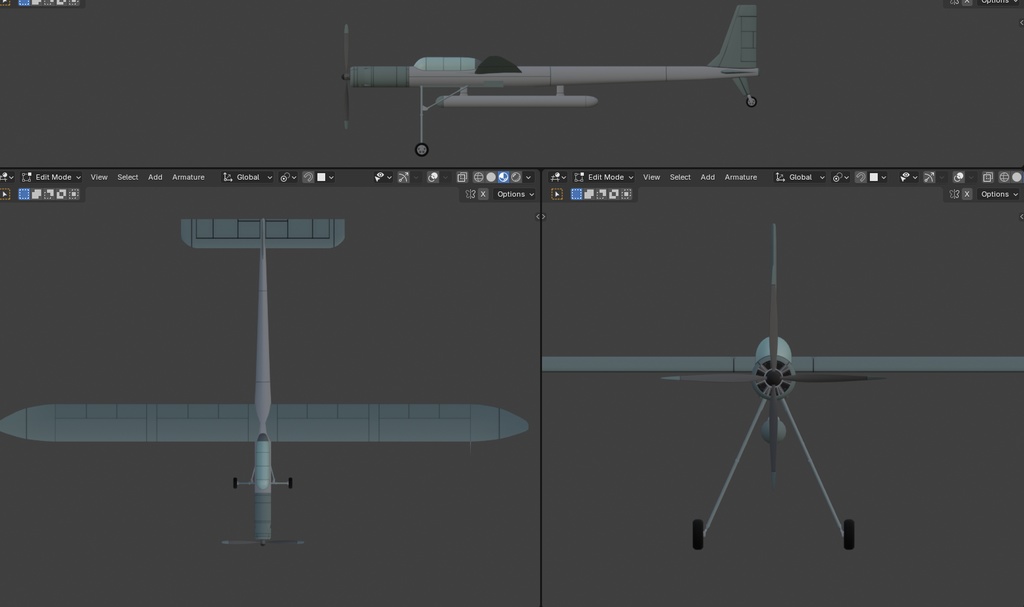Viewport: 1024px width, 607px height.
Task: Click mirror butterfly icon in right viewport
Action: pyautogui.click(x=954, y=194)
